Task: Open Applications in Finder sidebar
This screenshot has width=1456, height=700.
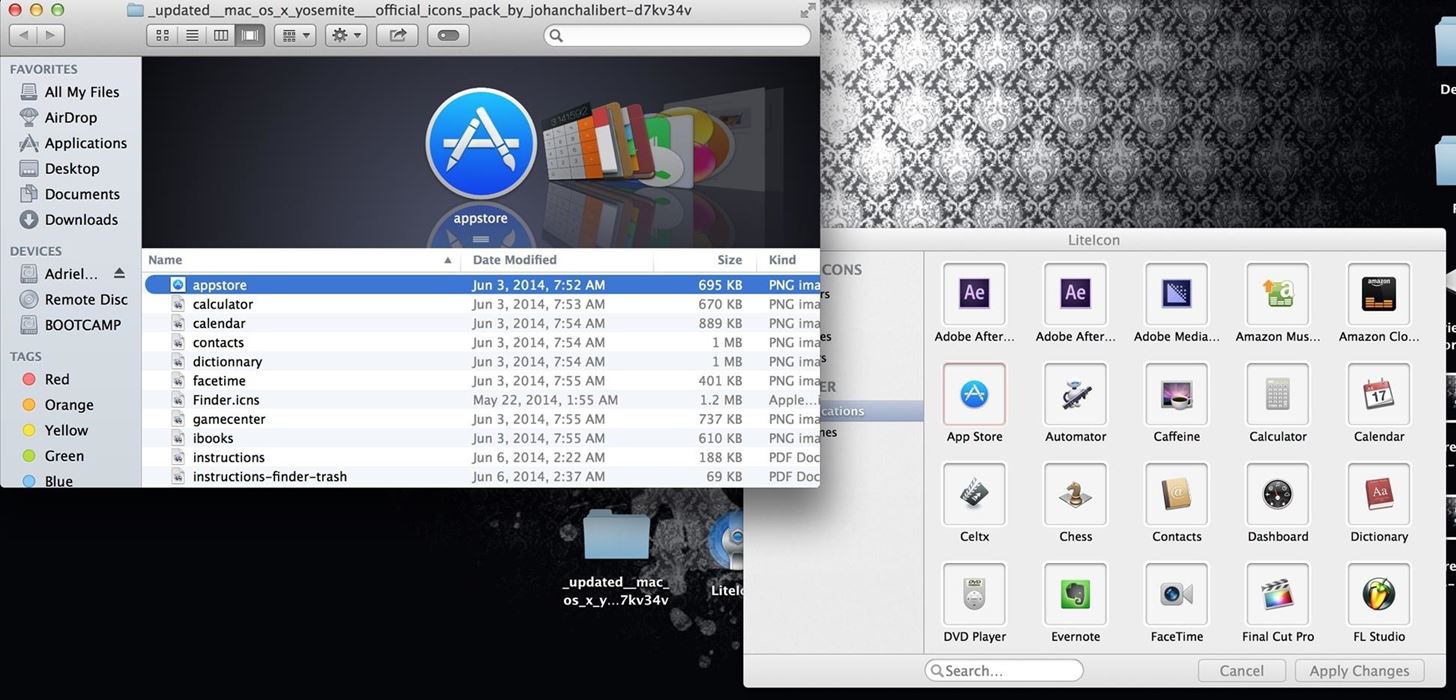Action: click(x=85, y=143)
